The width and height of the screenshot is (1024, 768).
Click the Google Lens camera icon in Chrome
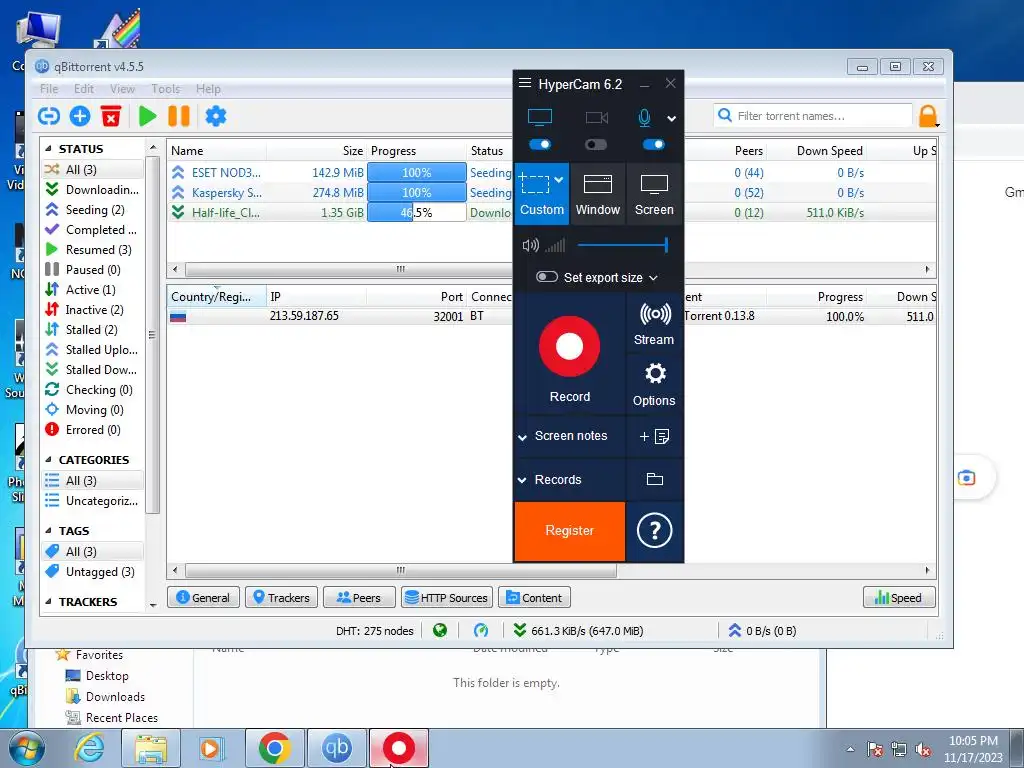click(967, 477)
